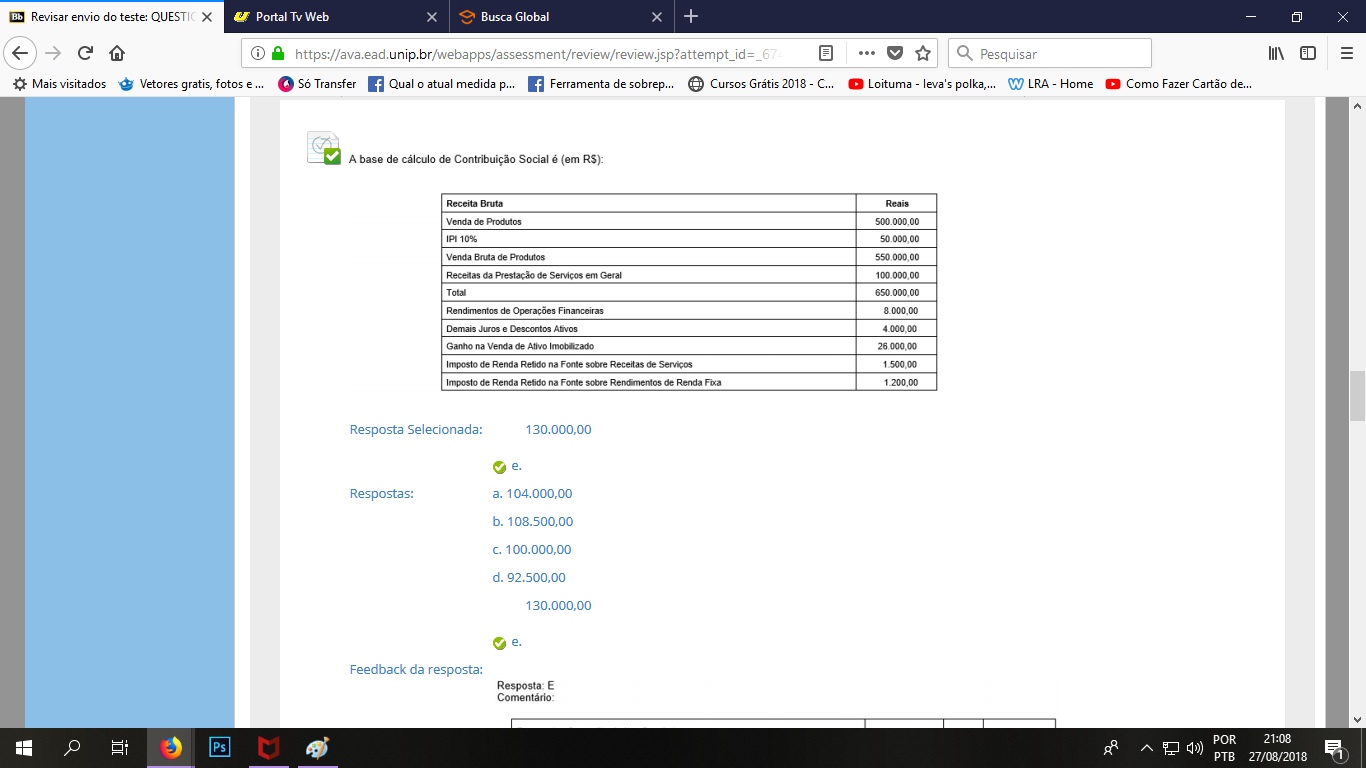
Task: Open the Windows Start menu
Action: point(23,747)
